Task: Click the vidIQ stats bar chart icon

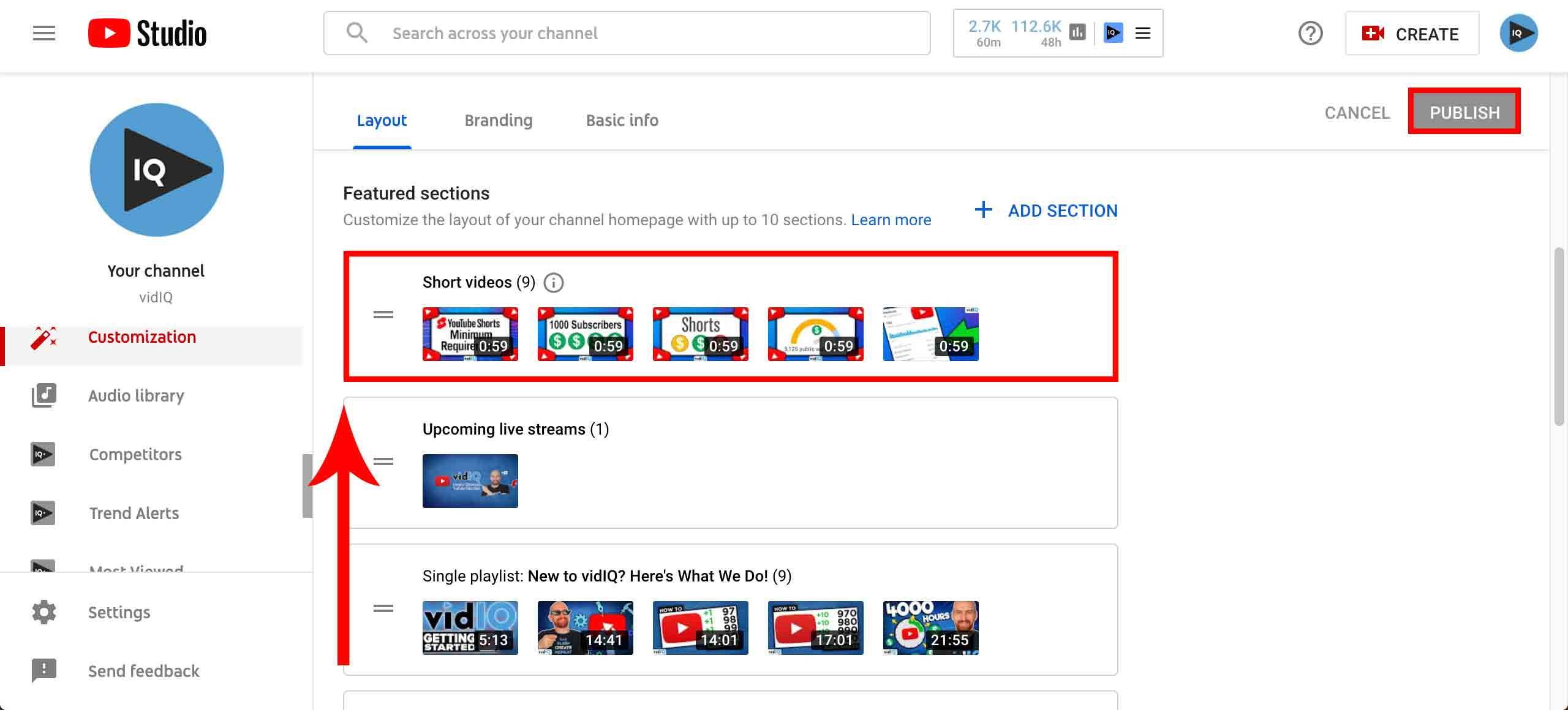Action: click(x=1077, y=32)
